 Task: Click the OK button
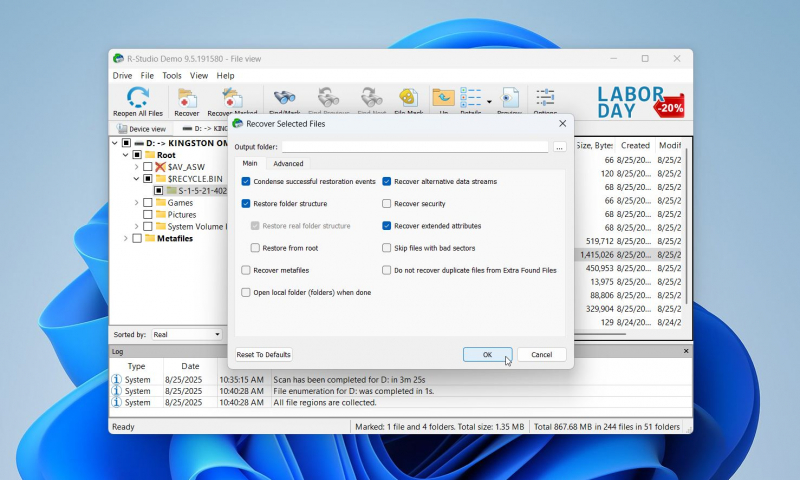(487, 355)
